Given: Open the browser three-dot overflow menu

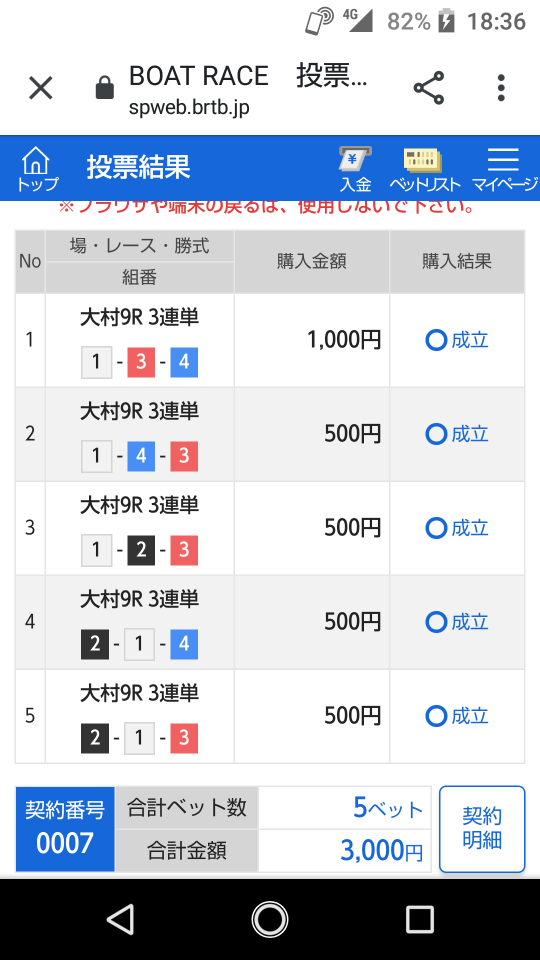Looking at the screenshot, I should [x=501, y=88].
